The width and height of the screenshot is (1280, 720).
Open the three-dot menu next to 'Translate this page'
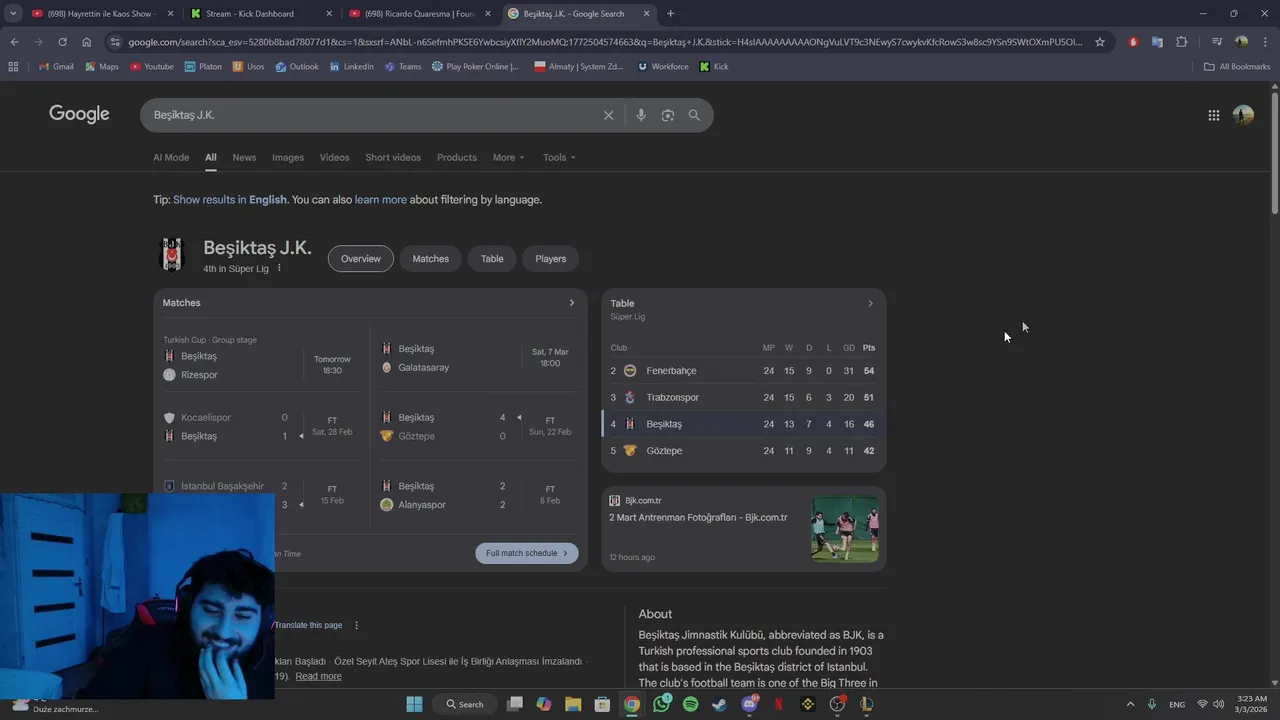356,625
